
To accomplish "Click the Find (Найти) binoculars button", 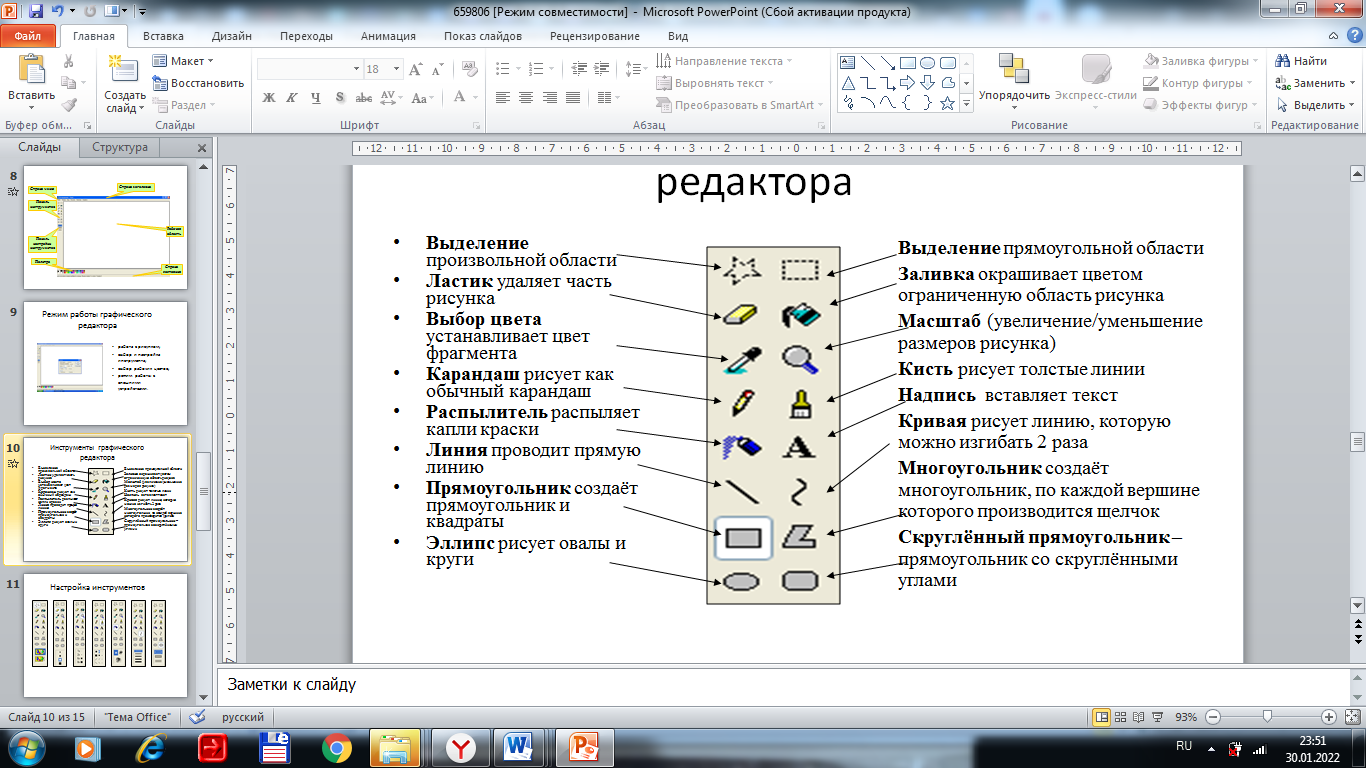I will tap(1303, 61).
